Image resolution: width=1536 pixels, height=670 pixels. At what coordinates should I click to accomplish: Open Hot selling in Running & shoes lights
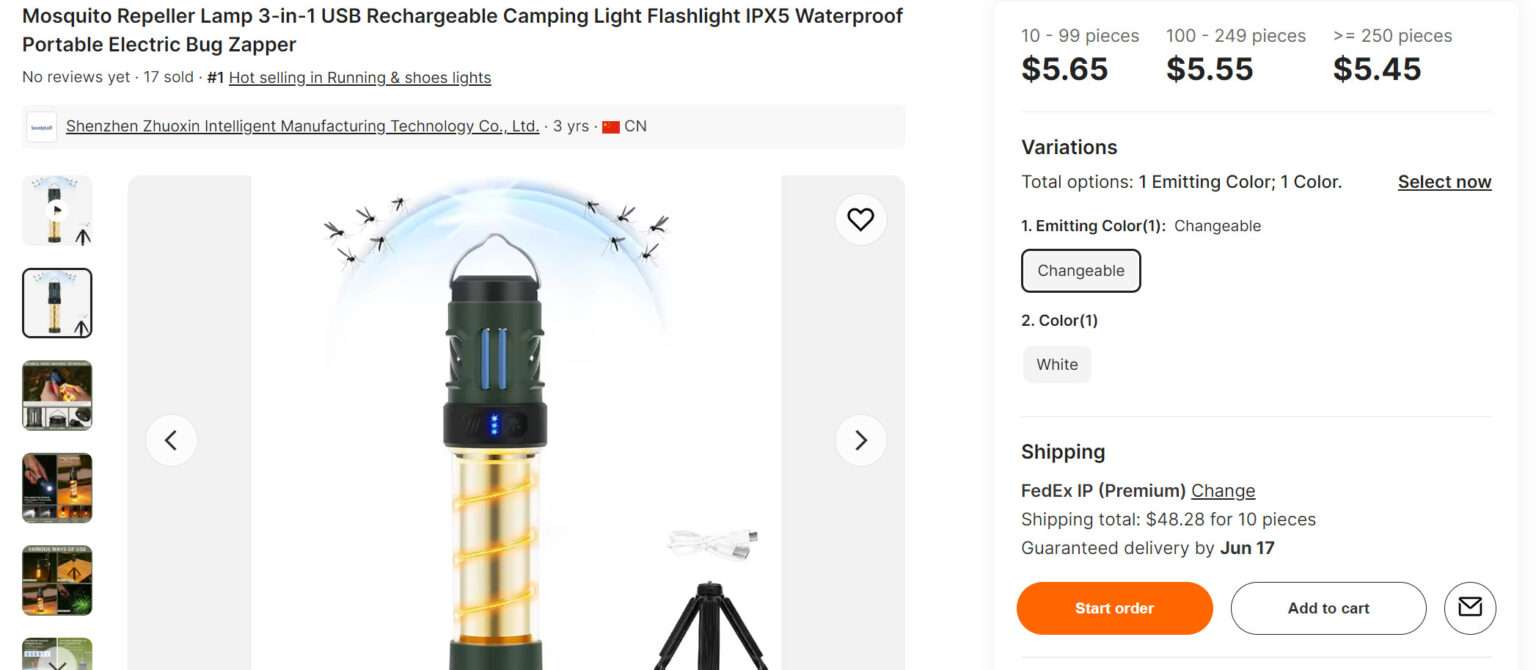click(x=359, y=77)
